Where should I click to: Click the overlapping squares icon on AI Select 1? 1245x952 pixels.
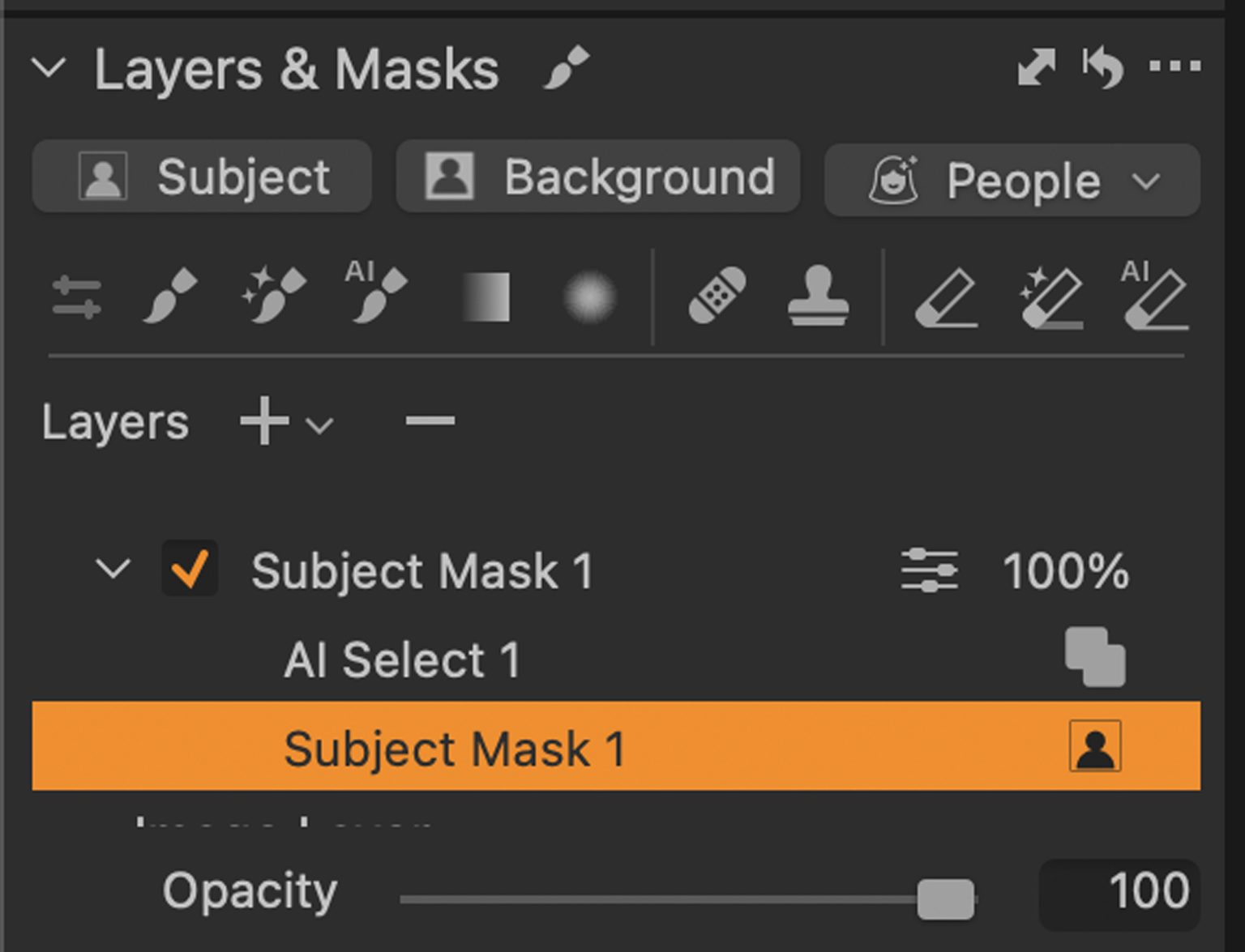[x=1095, y=657]
